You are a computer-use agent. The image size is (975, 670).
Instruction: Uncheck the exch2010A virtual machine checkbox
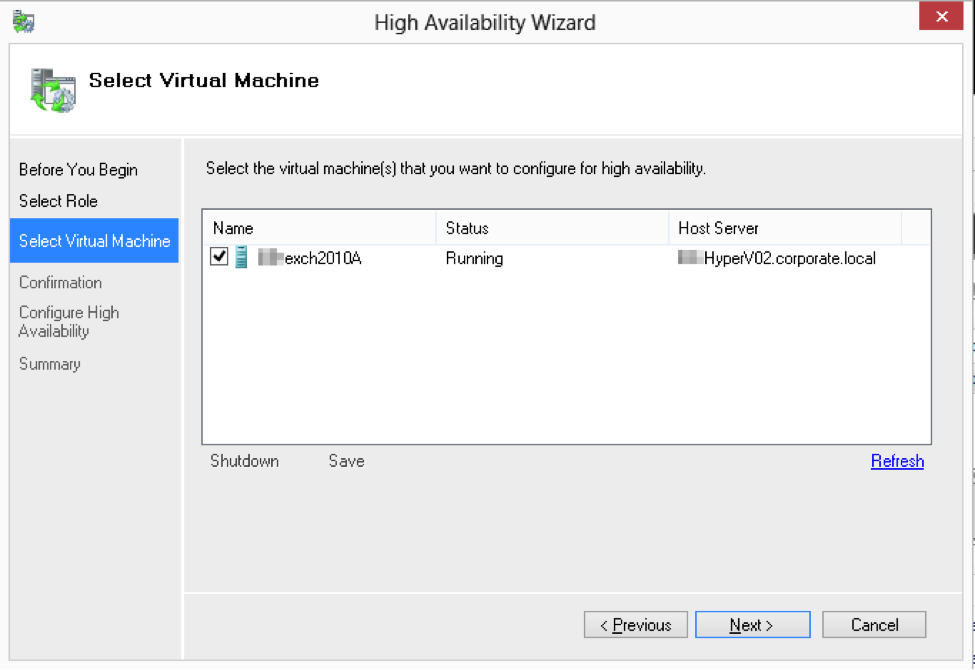coord(220,258)
